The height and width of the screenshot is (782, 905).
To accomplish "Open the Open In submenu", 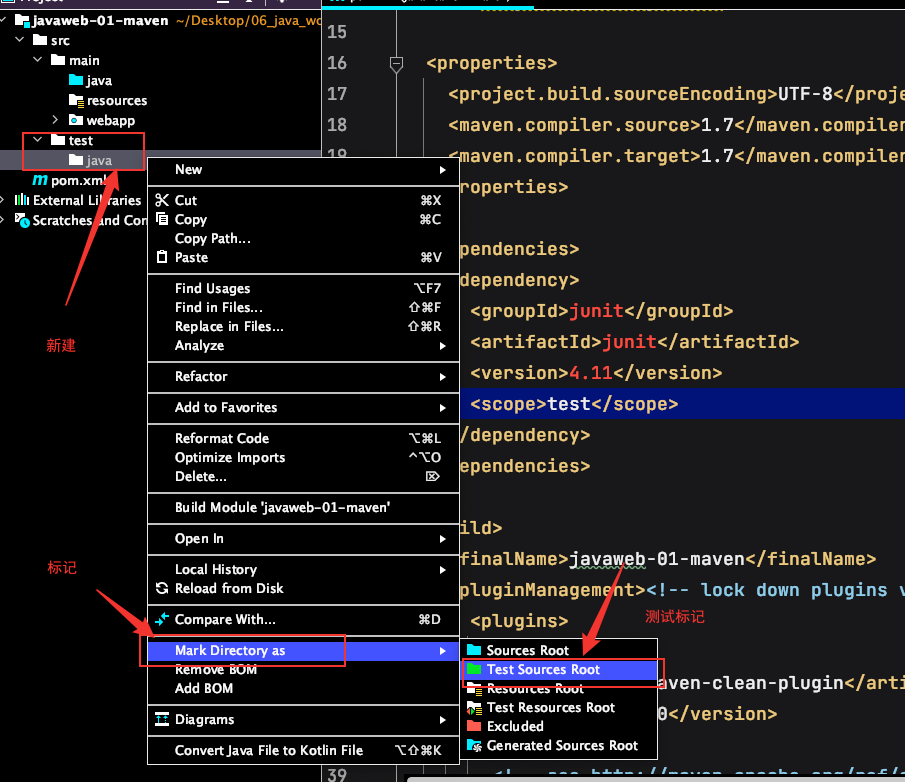I will point(303,538).
